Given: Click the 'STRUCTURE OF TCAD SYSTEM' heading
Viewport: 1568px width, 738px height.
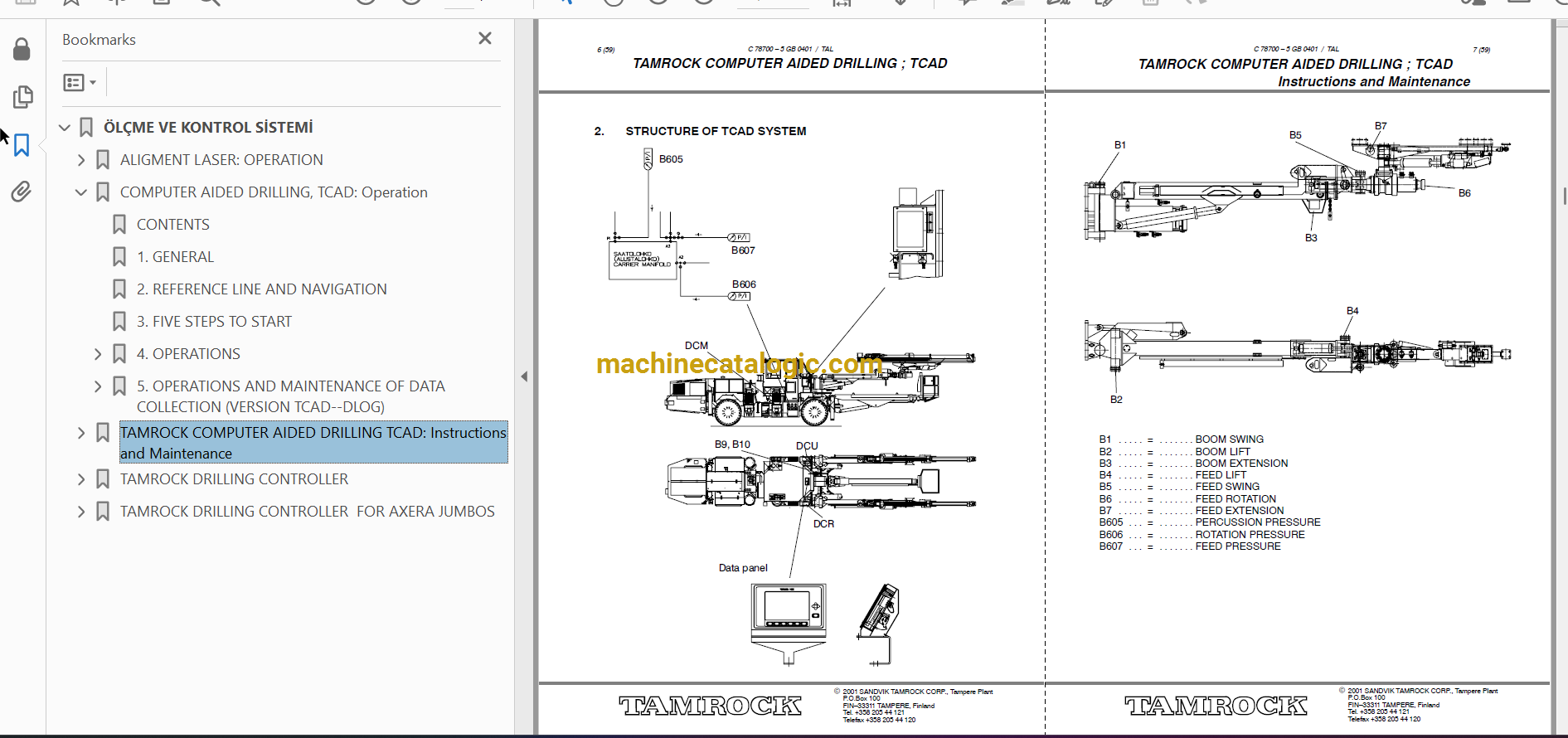Looking at the screenshot, I should [716, 131].
